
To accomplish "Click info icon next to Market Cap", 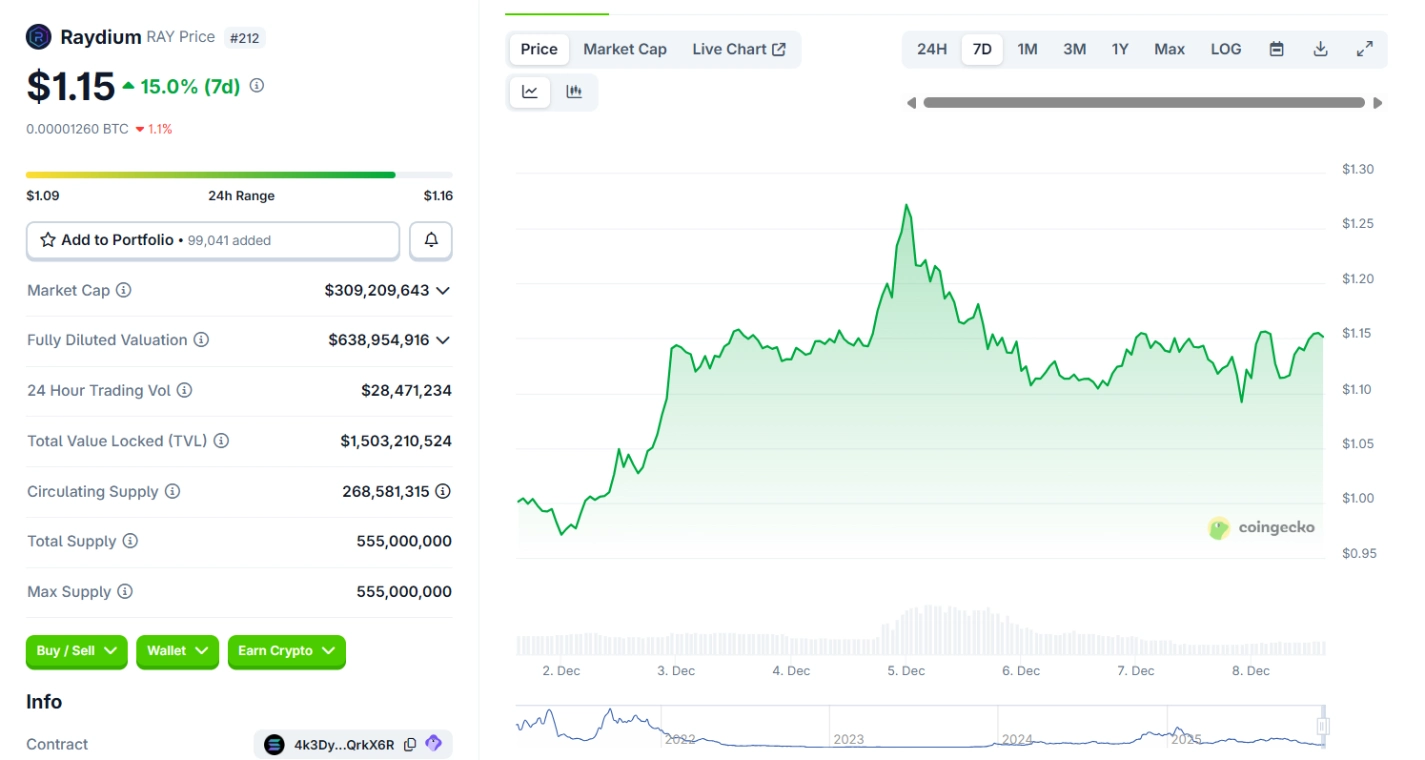I will tap(124, 290).
